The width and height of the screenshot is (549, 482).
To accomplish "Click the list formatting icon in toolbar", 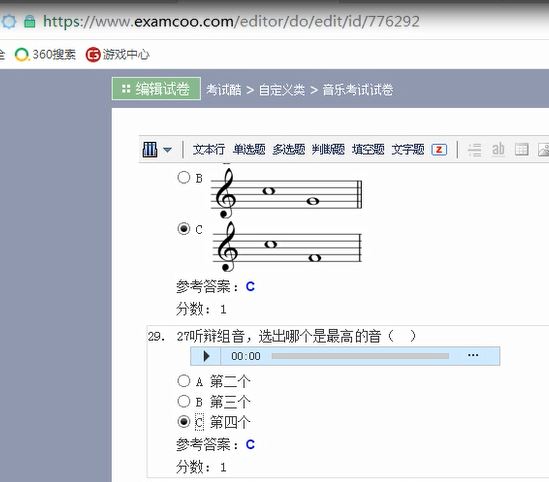I will [475, 150].
